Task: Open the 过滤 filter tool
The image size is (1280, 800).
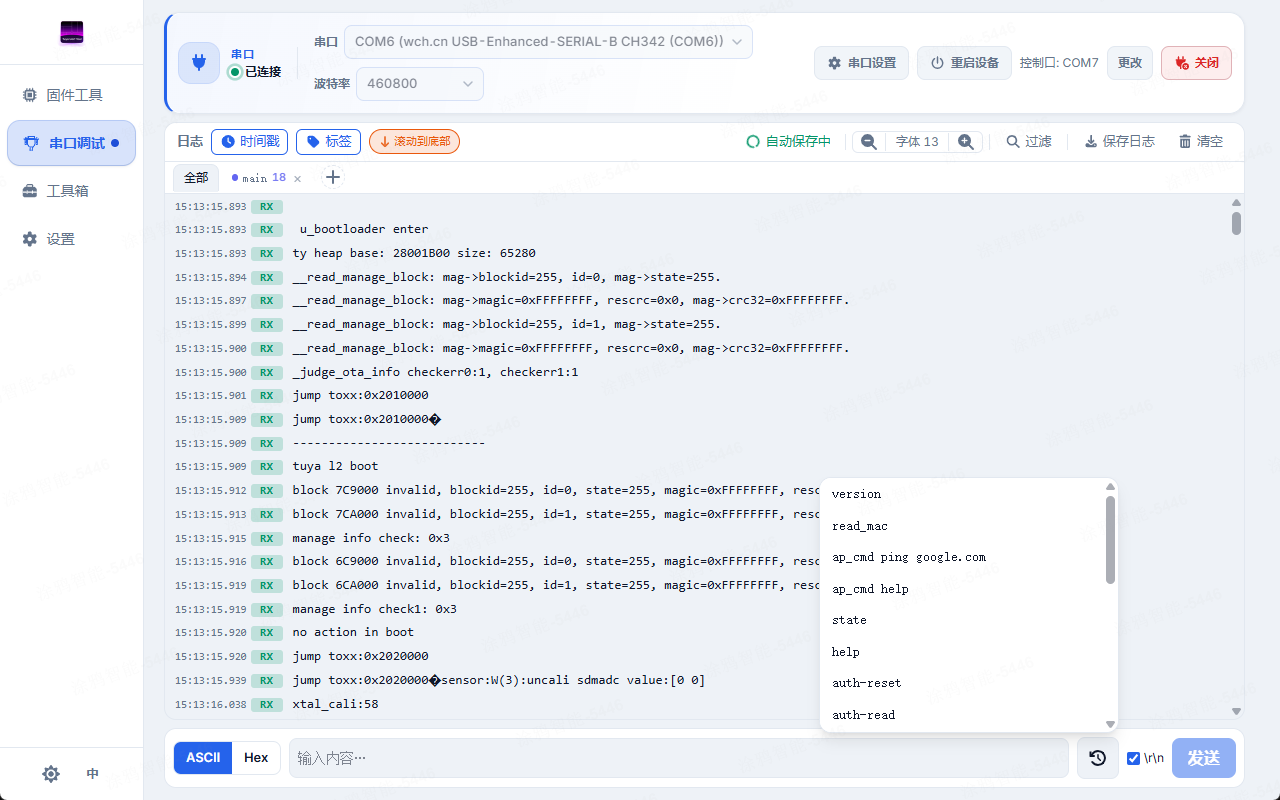Action: pos(1029,142)
